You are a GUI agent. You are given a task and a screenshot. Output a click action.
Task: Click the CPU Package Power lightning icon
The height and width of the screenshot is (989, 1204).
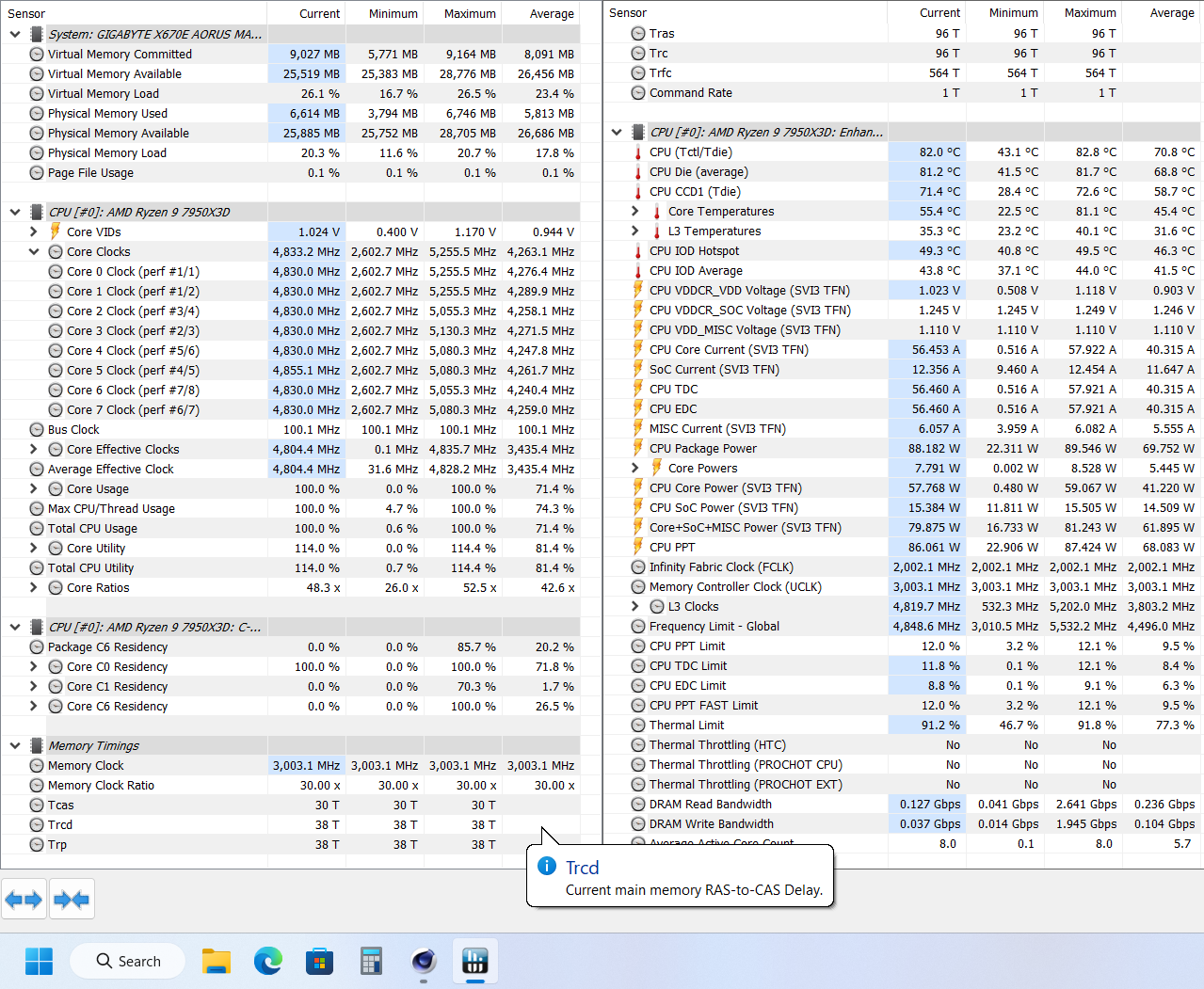click(637, 449)
